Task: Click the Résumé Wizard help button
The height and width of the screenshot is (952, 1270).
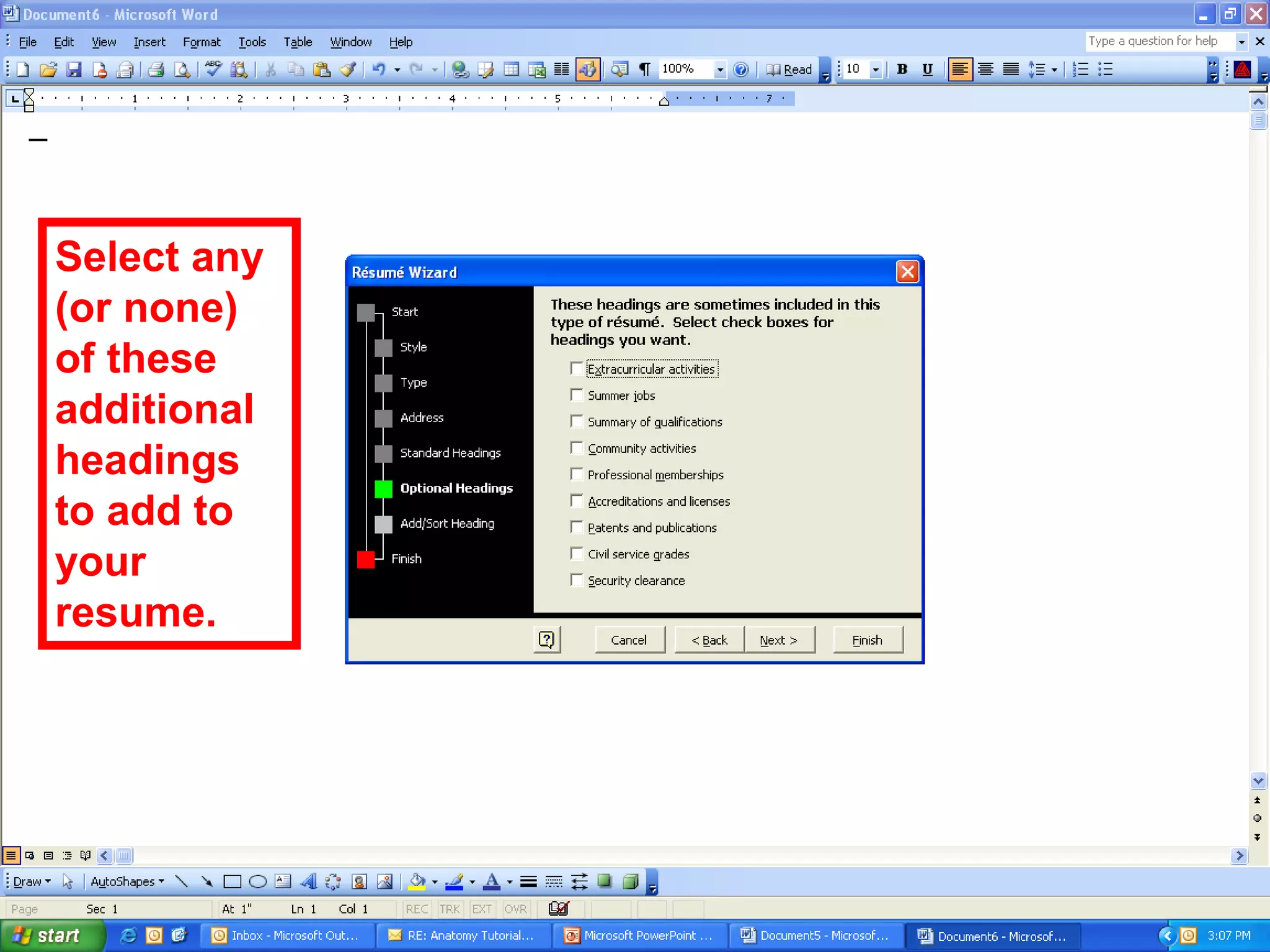Action: pos(547,640)
